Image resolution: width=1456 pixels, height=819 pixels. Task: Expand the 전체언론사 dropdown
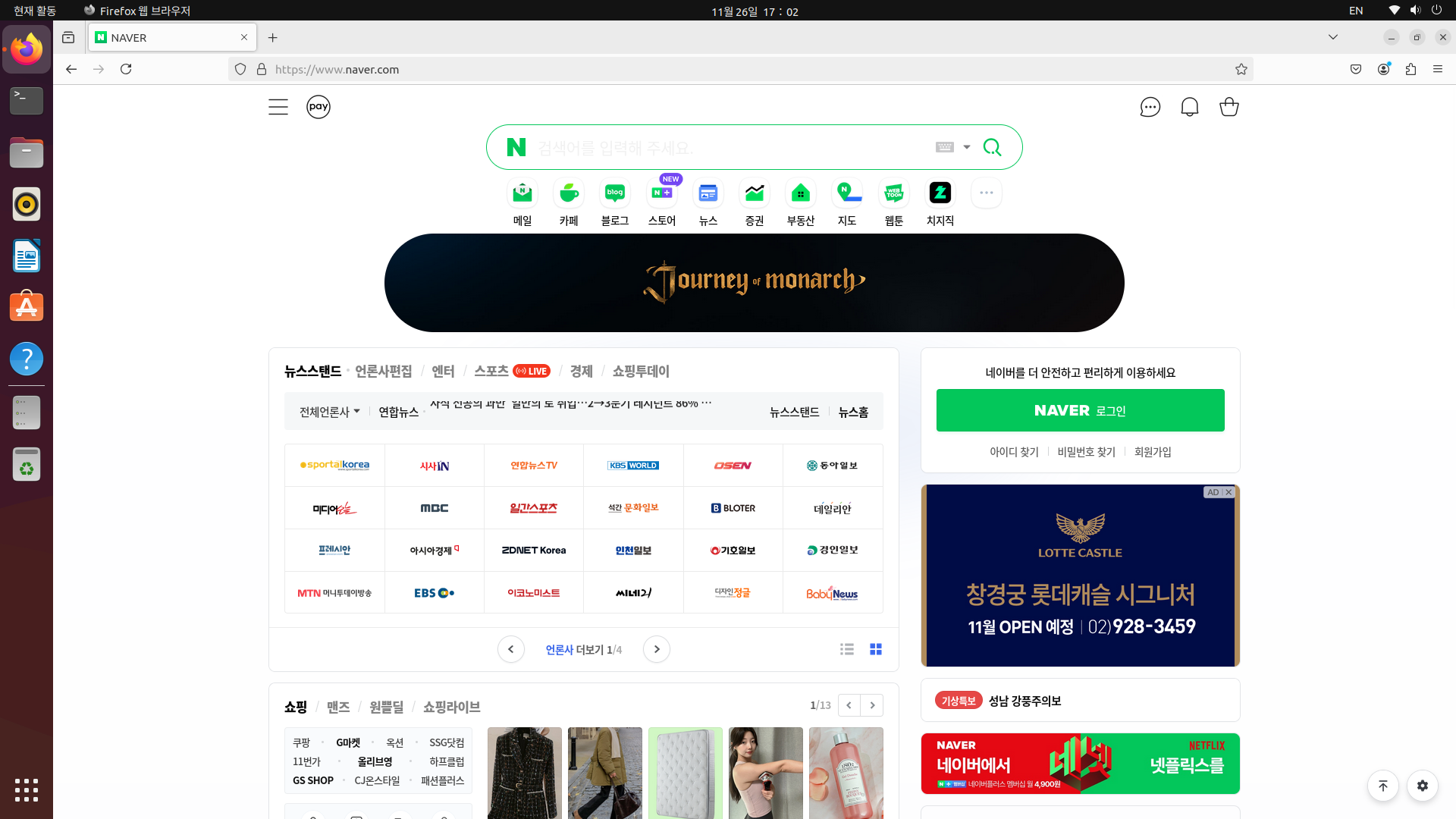[330, 412]
